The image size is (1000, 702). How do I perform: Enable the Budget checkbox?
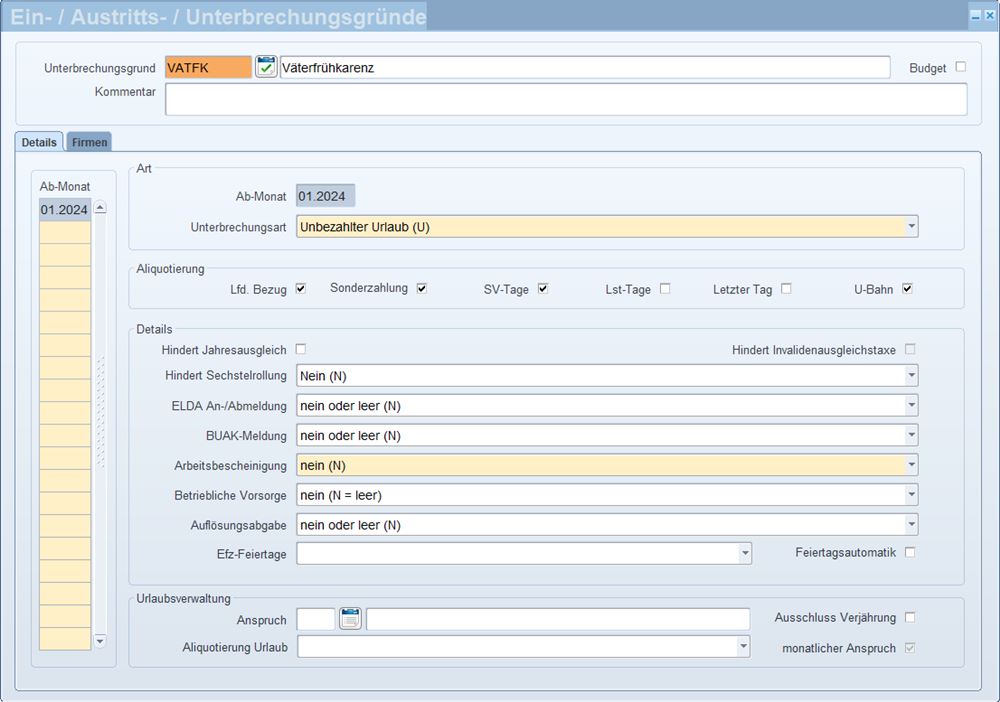tap(961, 67)
